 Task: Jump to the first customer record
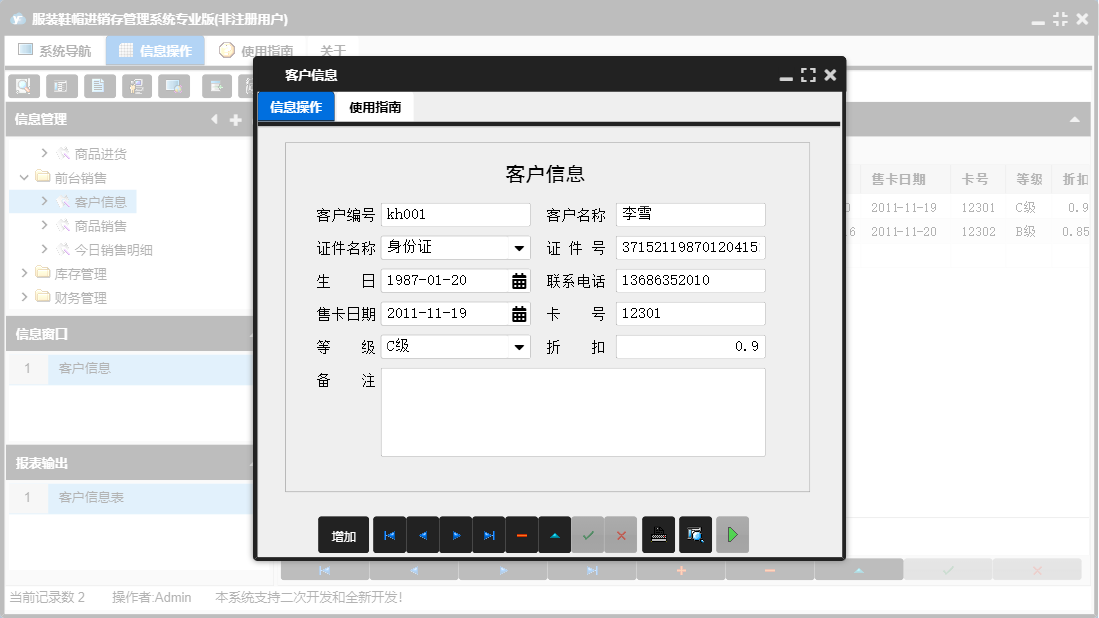(389, 535)
